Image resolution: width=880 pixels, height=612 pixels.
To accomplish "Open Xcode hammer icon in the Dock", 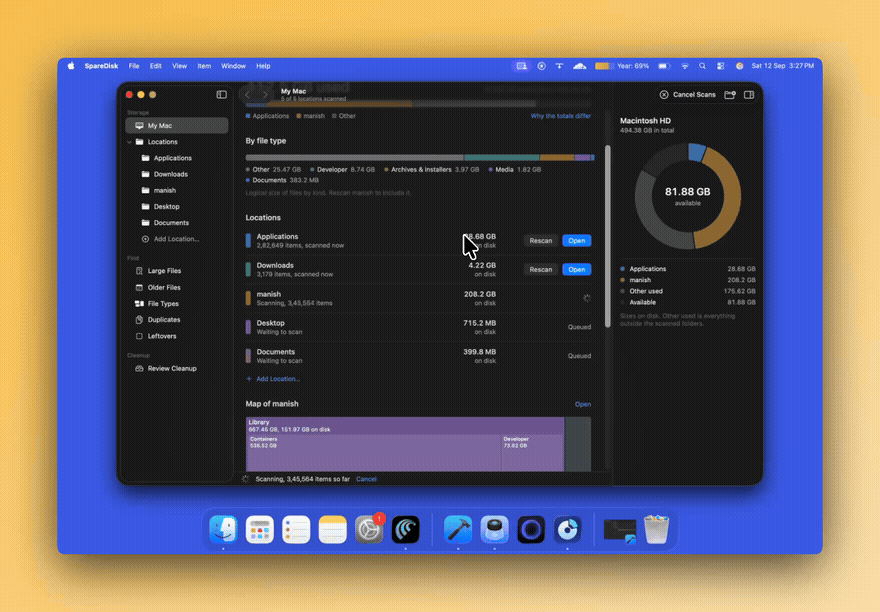I will (x=458, y=529).
